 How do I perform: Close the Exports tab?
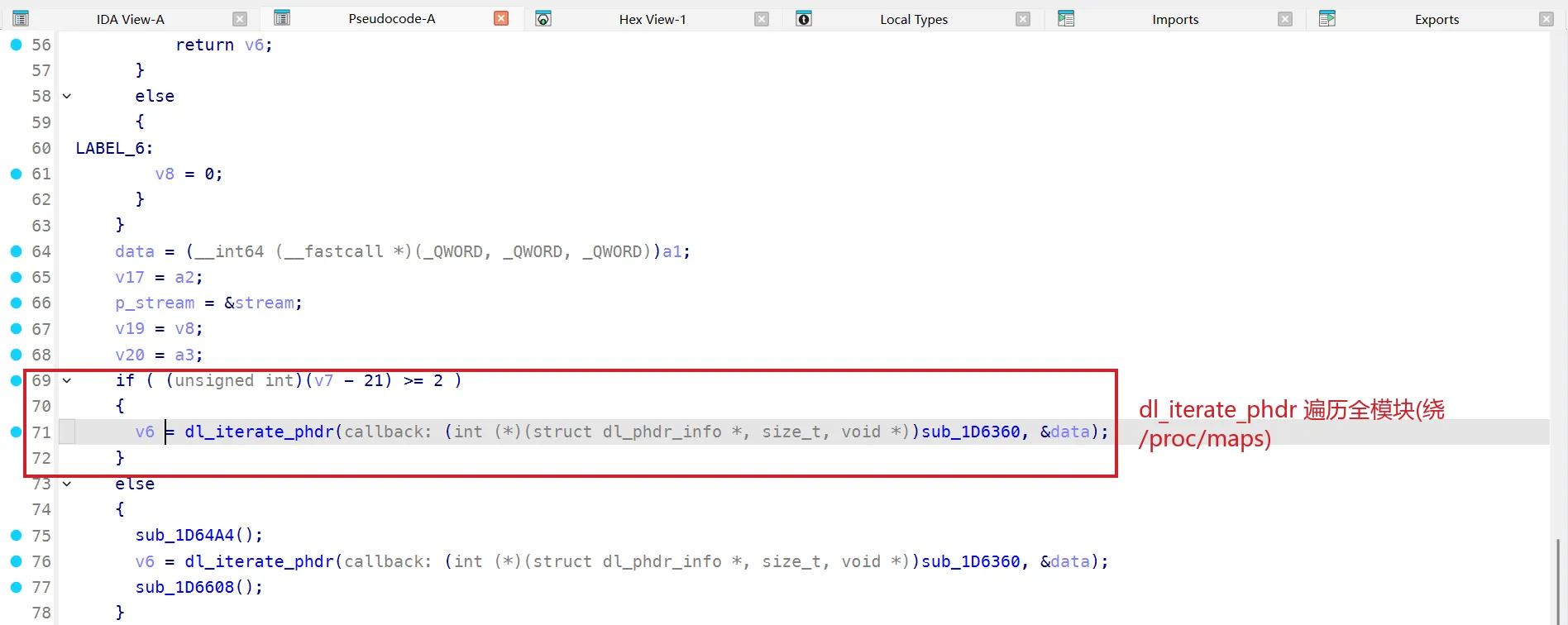pos(1546,19)
